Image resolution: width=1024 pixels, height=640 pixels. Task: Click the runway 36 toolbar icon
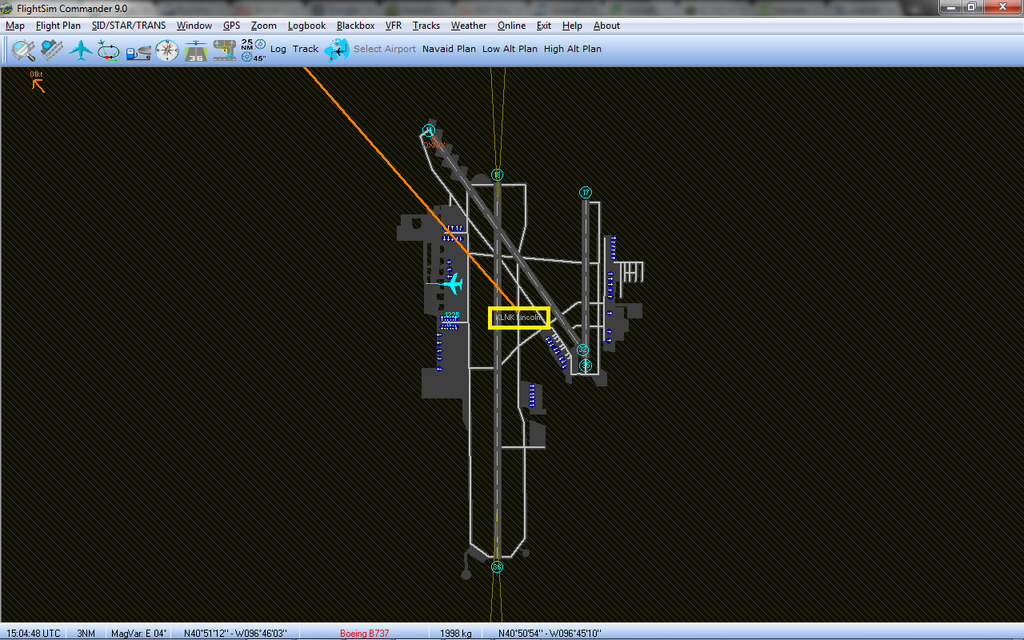[196, 49]
